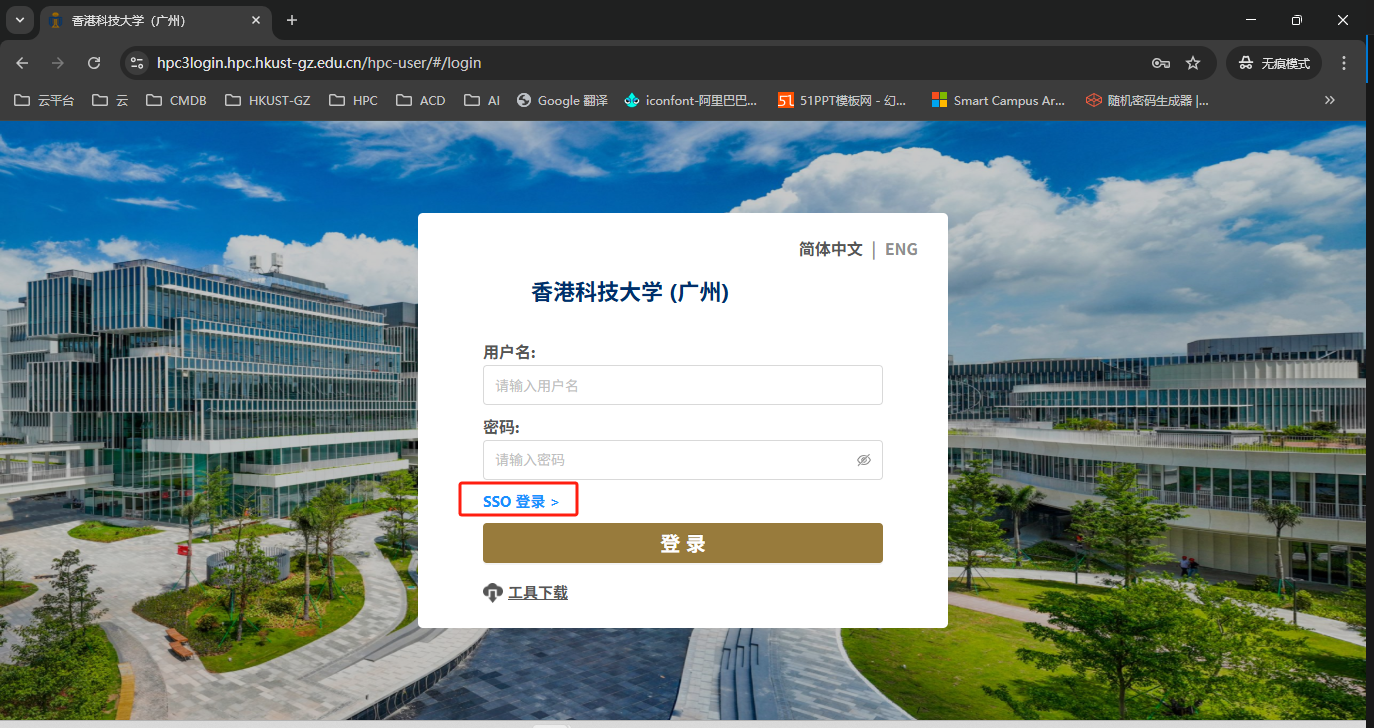Image resolution: width=1374 pixels, height=728 pixels.
Task: Switch language to ENG
Action: (x=901, y=249)
